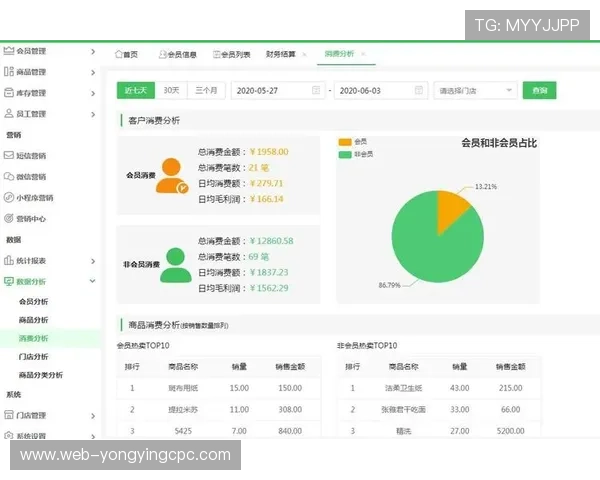This screenshot has height=480, width=600.
Task: Select 消费分析 sidebar submenu item
Action: tap(34, 338)
